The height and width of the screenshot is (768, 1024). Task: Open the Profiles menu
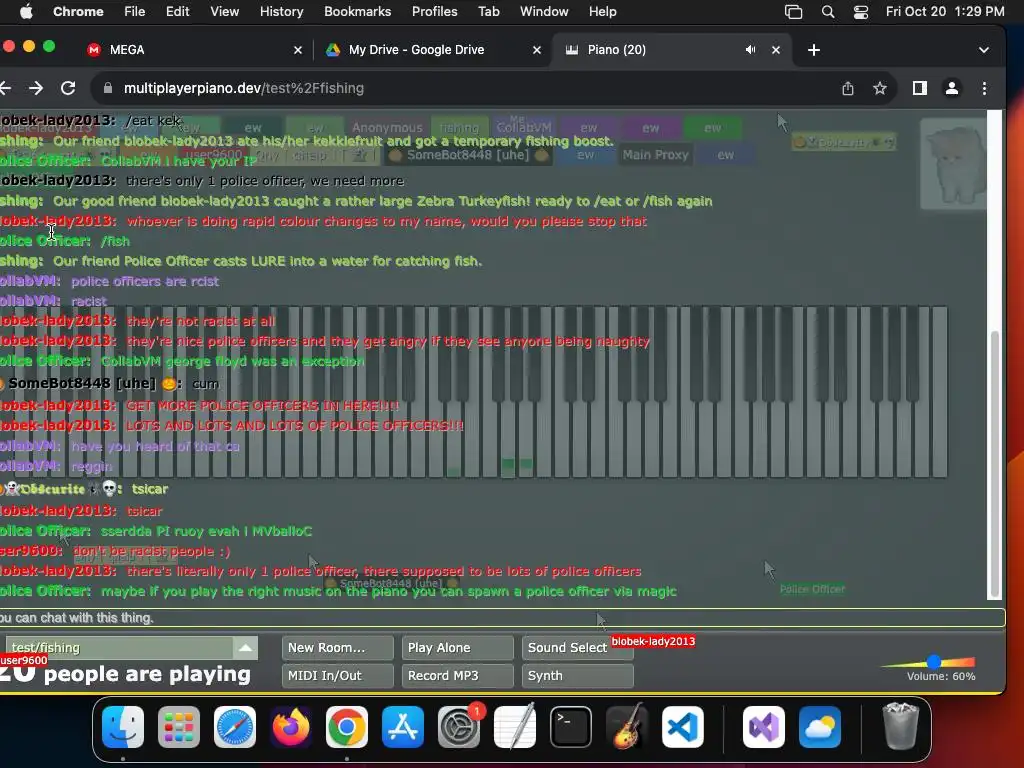(x=434, y=12)
